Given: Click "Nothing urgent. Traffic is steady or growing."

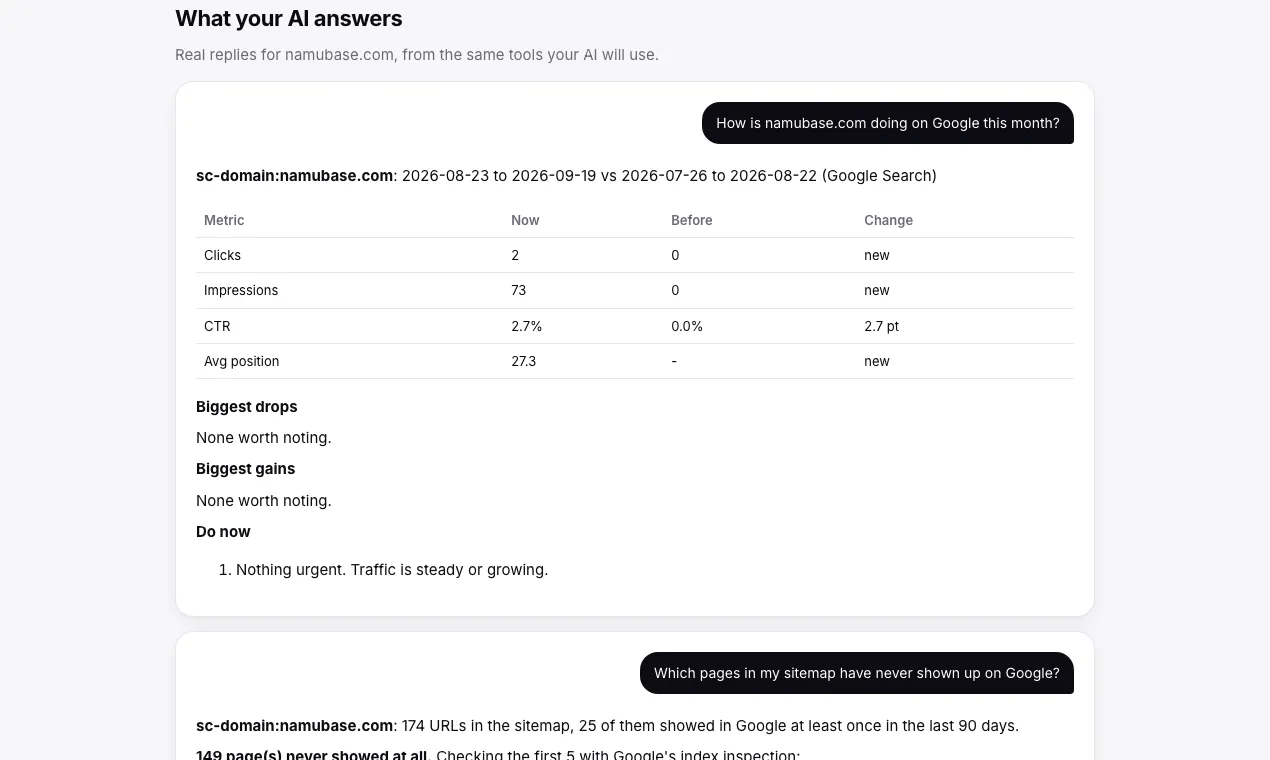Looking at the screenshot, I should coord(392,569).
